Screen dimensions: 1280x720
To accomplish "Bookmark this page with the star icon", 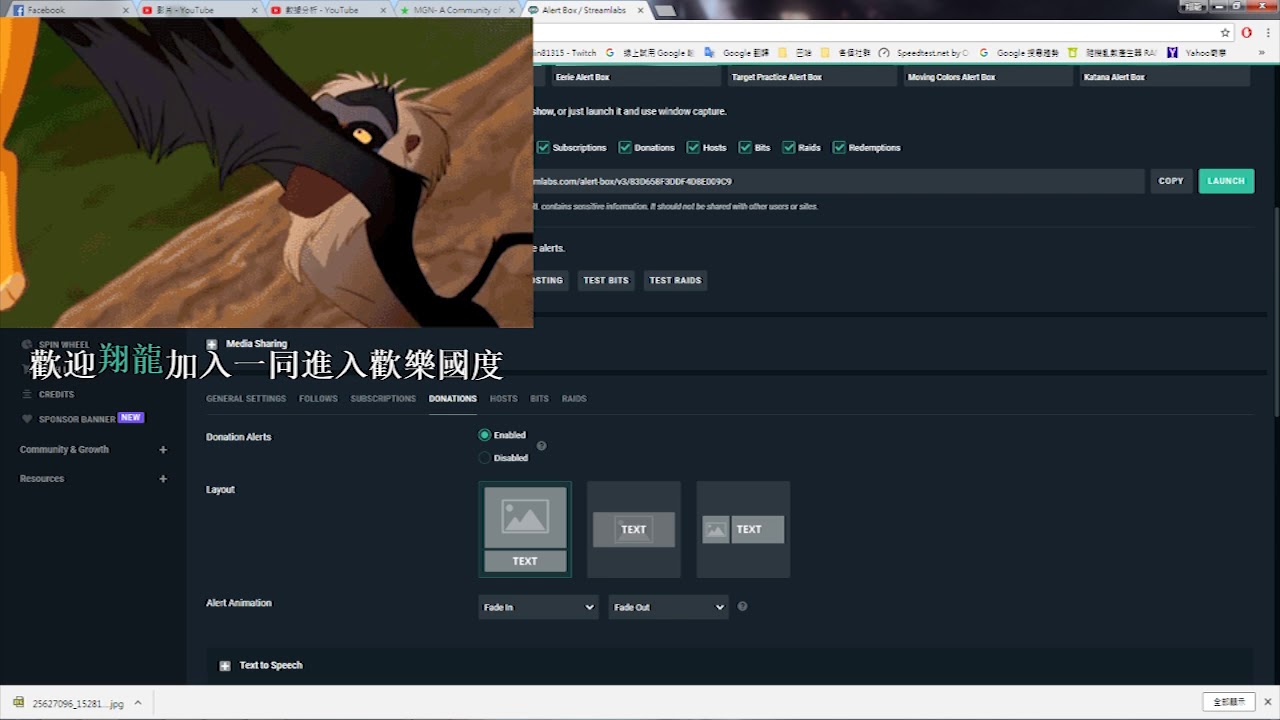I will click(1225, 32).
